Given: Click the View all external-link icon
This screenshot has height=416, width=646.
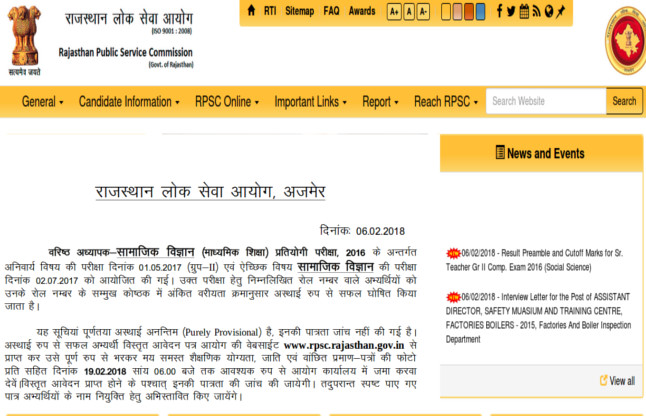Looking at the screenshot, I should tap(604, 380).
